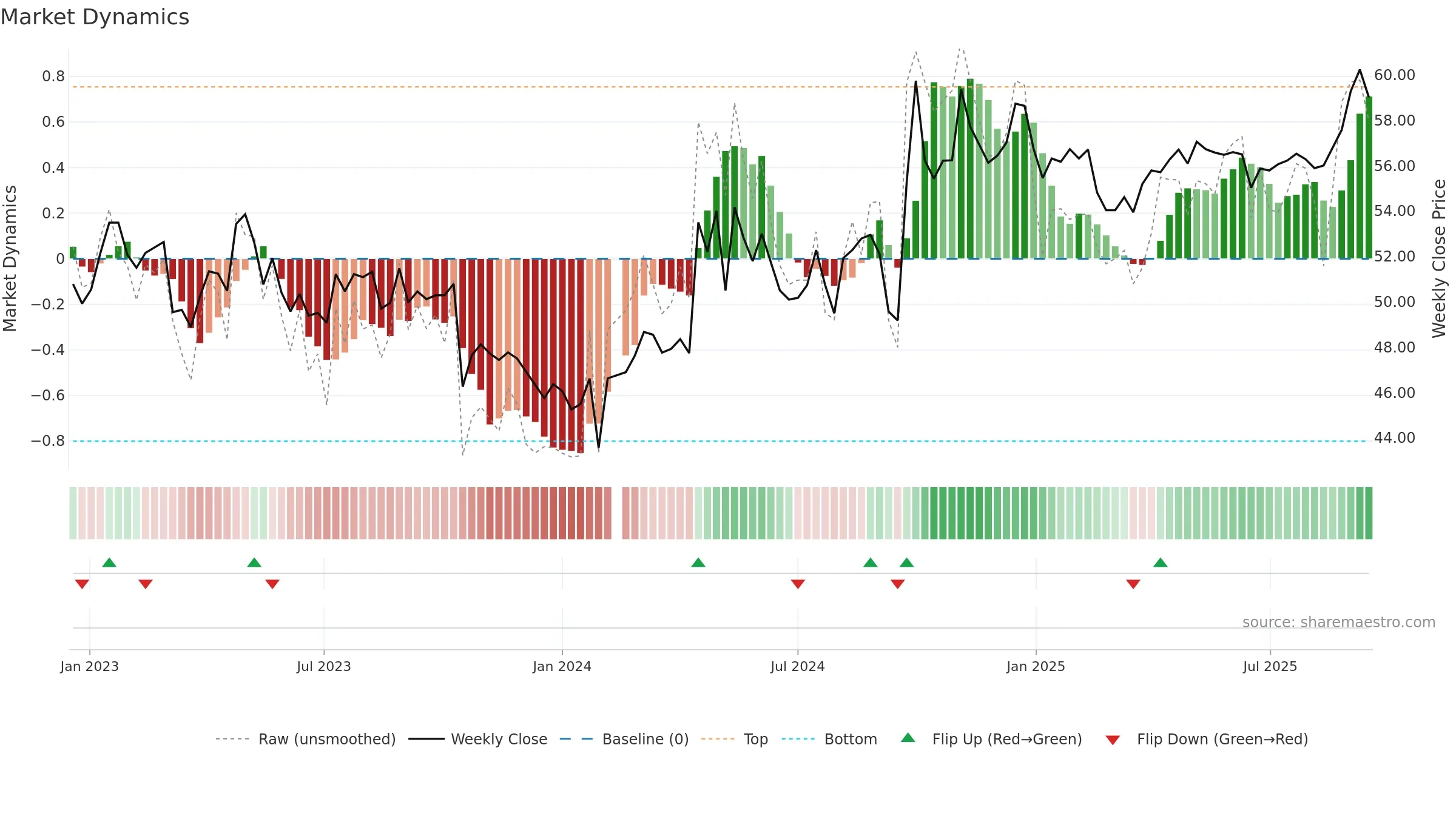Click the red Flip Down legend triangle icon
Viewport: 1456px width, 819px height.
coord(1113,740)
